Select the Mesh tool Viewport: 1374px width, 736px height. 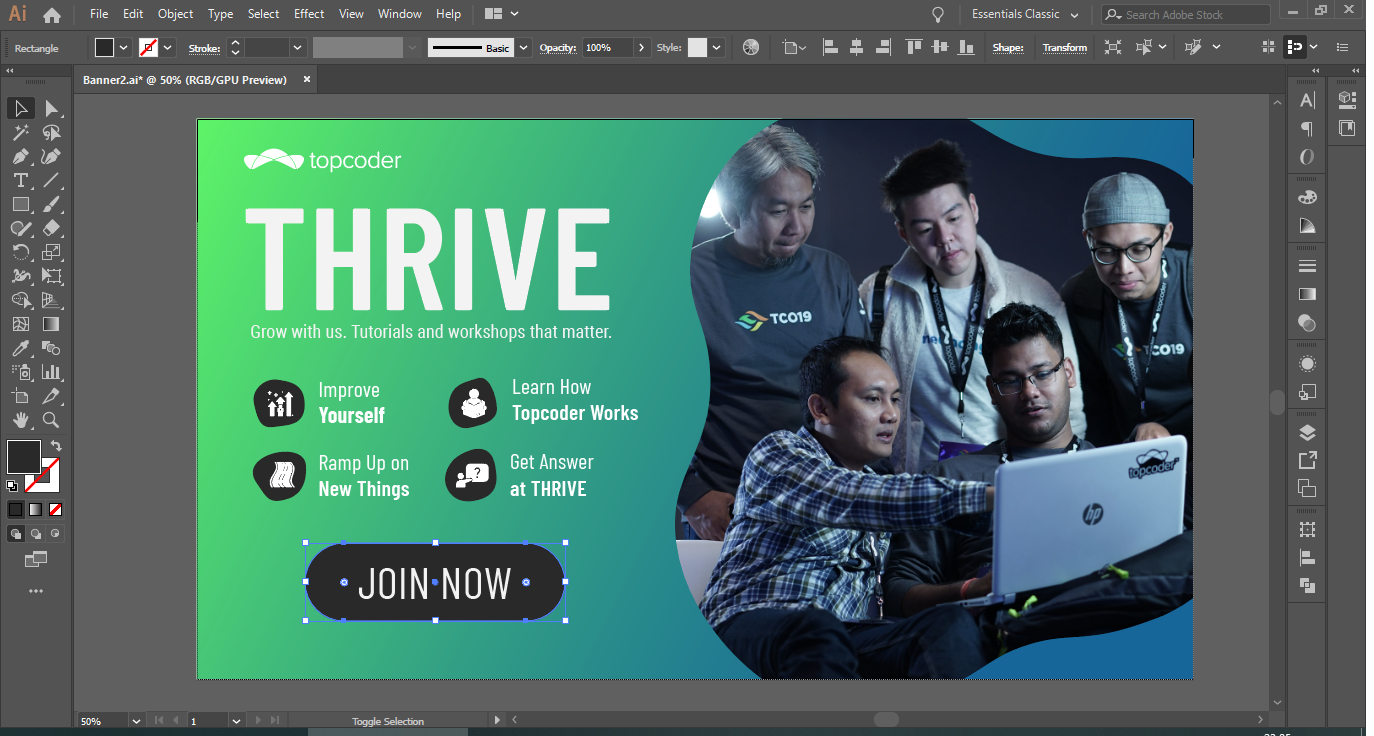click(21, 324)
